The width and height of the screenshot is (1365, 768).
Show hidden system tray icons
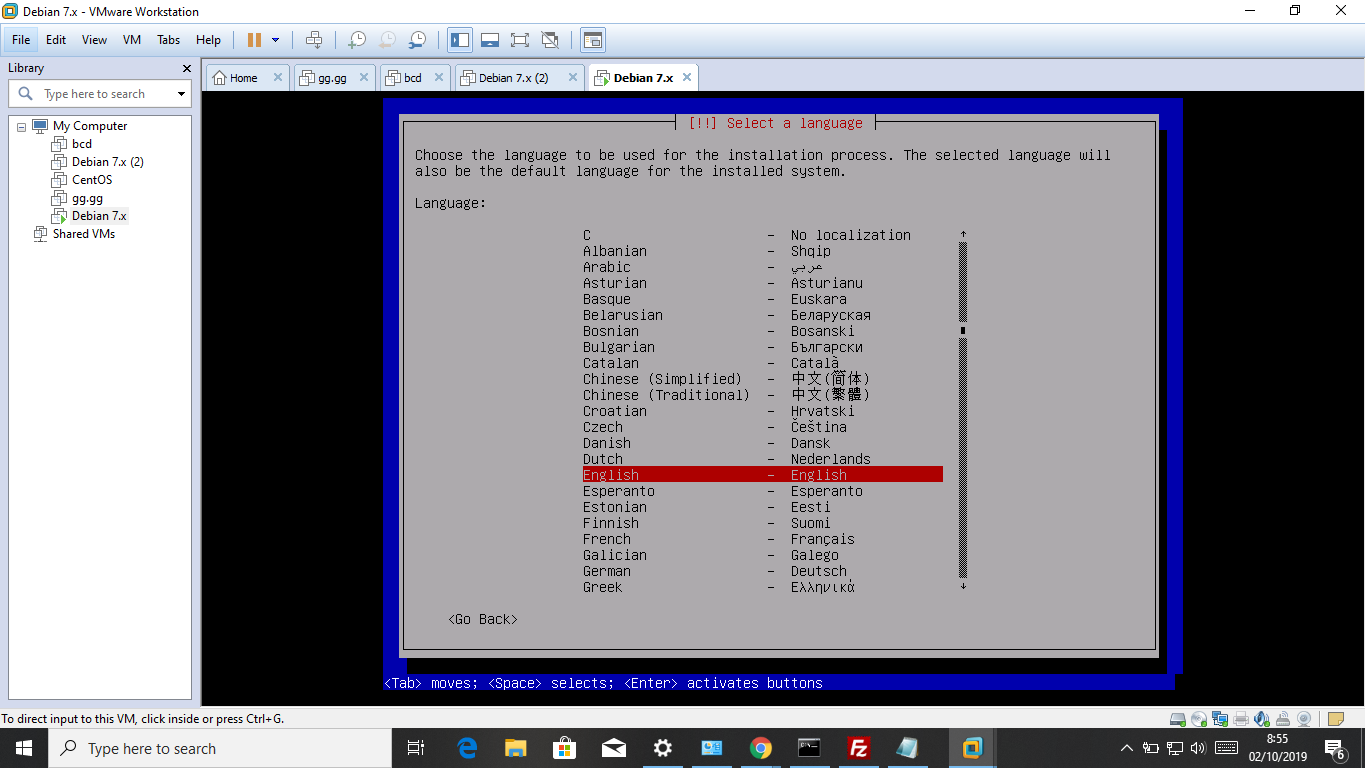click(1127, 748)
